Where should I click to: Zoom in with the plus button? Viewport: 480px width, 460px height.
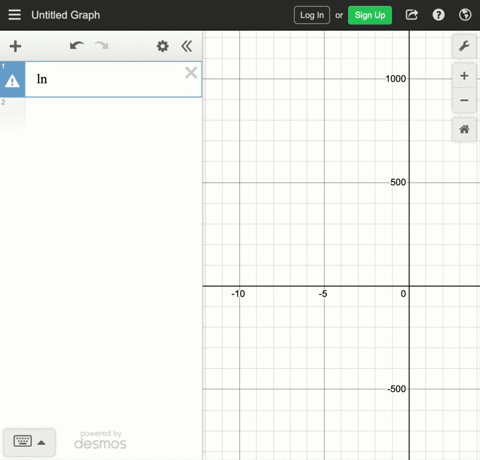(464, 76)
